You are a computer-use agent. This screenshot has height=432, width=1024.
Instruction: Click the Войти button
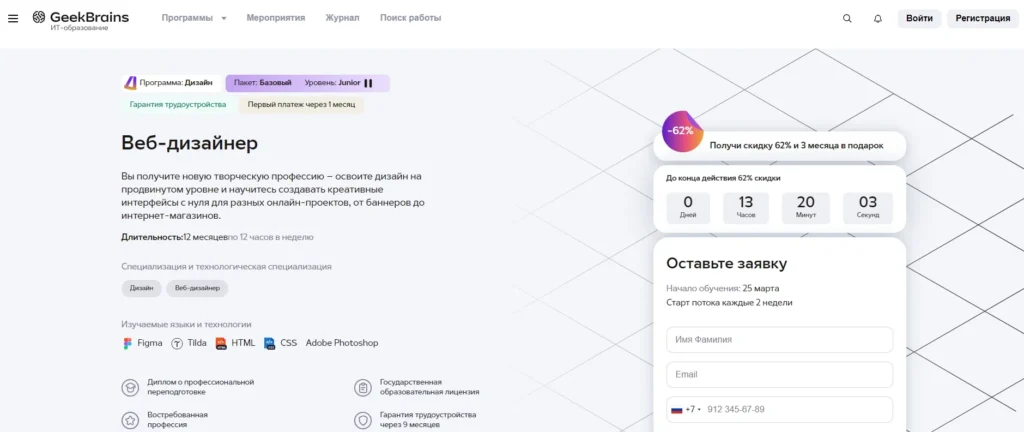coord(920,18)
